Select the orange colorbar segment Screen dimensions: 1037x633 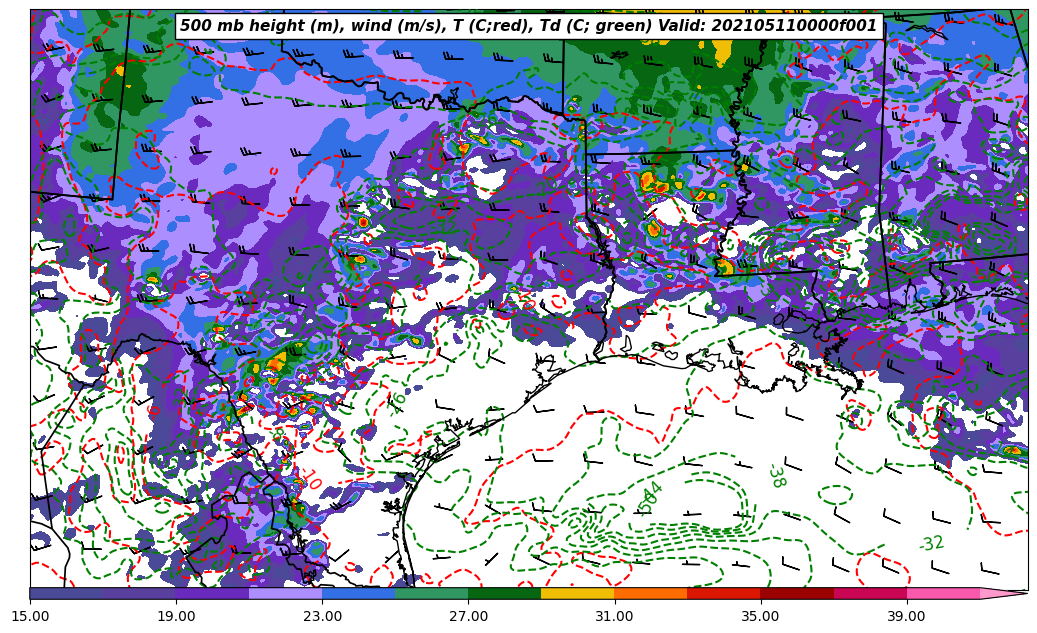(650, 593)
